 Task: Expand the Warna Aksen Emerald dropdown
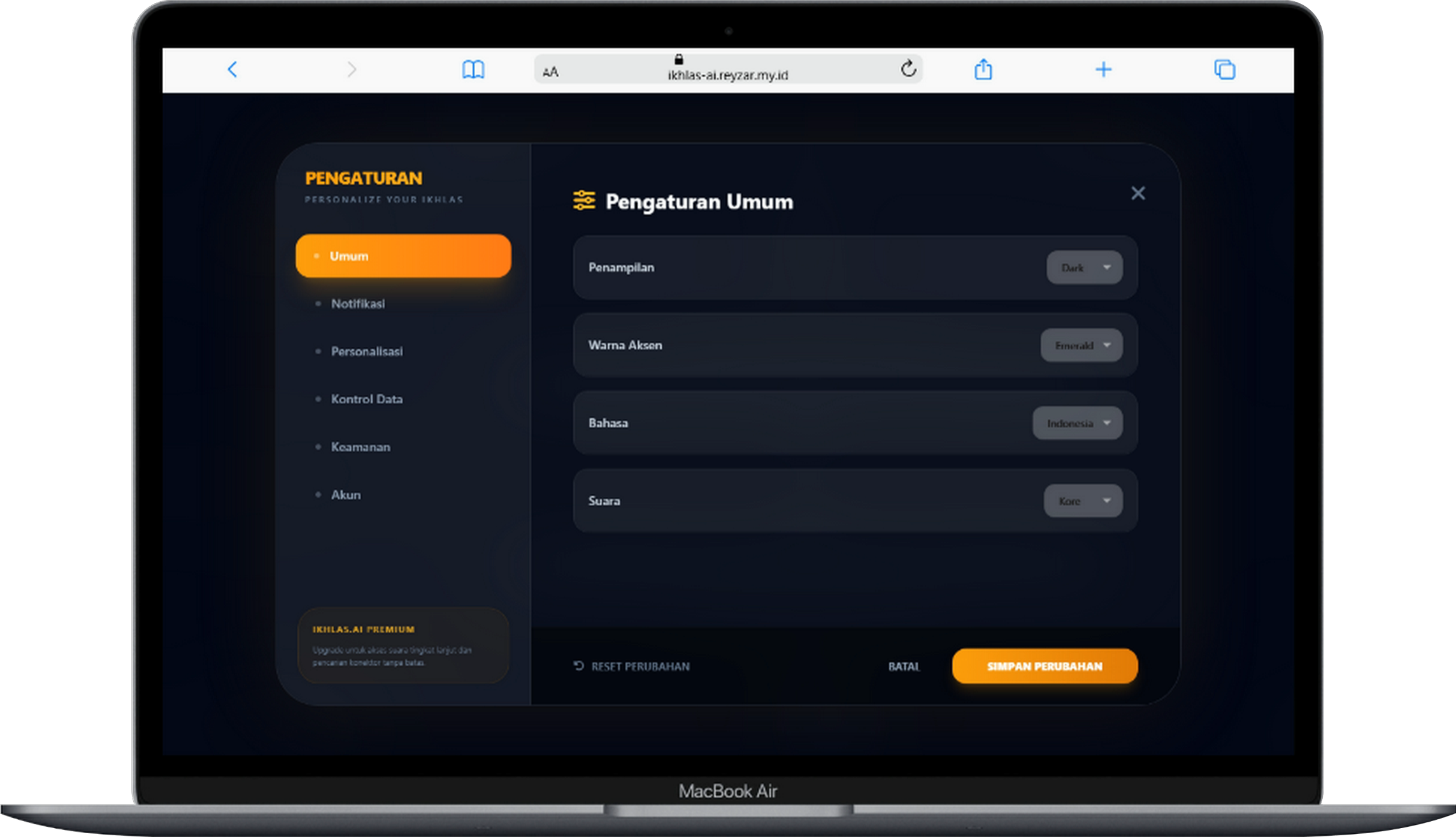(x=1081, y=345)
